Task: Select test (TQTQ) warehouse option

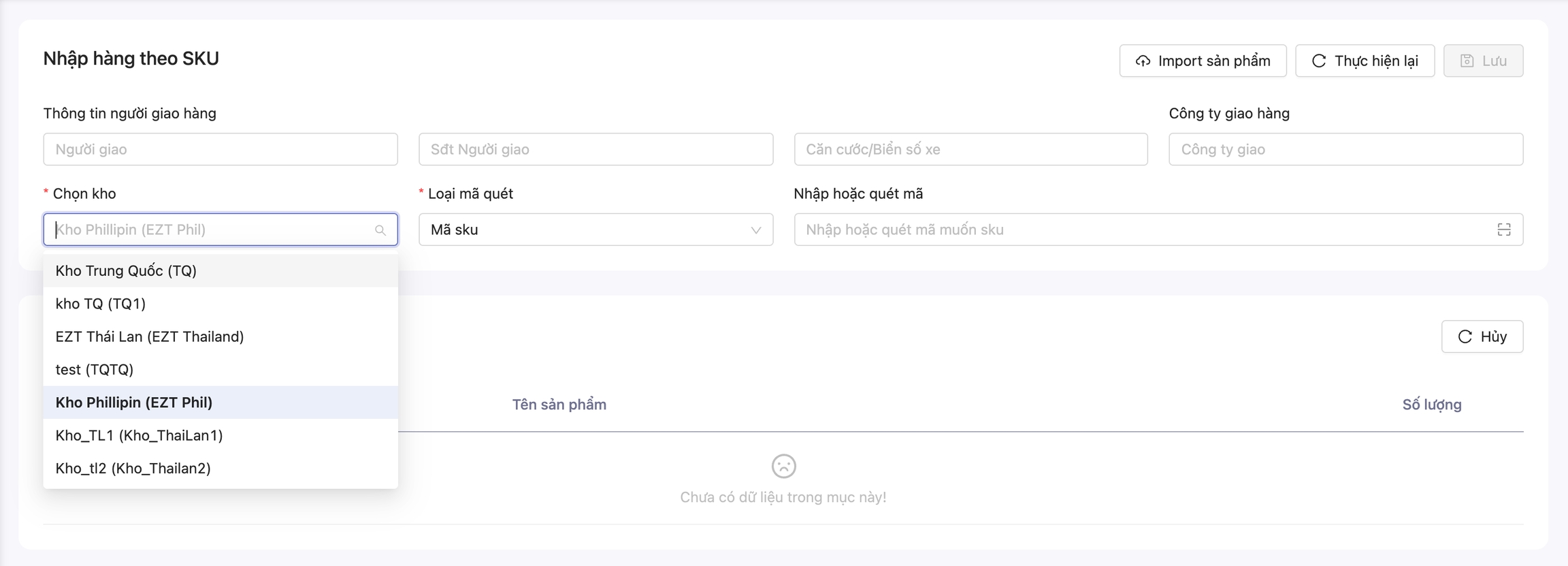Action: point(95,369)
